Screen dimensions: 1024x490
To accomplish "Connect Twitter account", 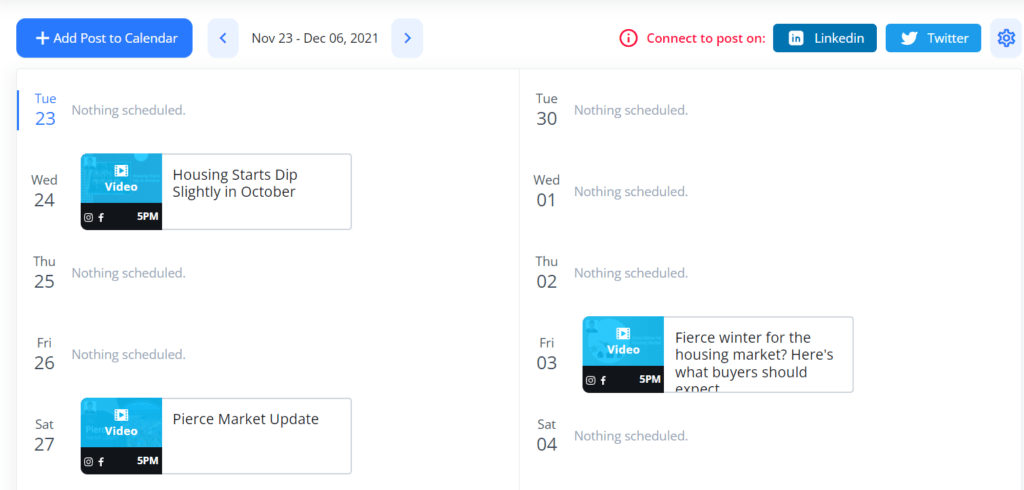I will tap(934, 38).
